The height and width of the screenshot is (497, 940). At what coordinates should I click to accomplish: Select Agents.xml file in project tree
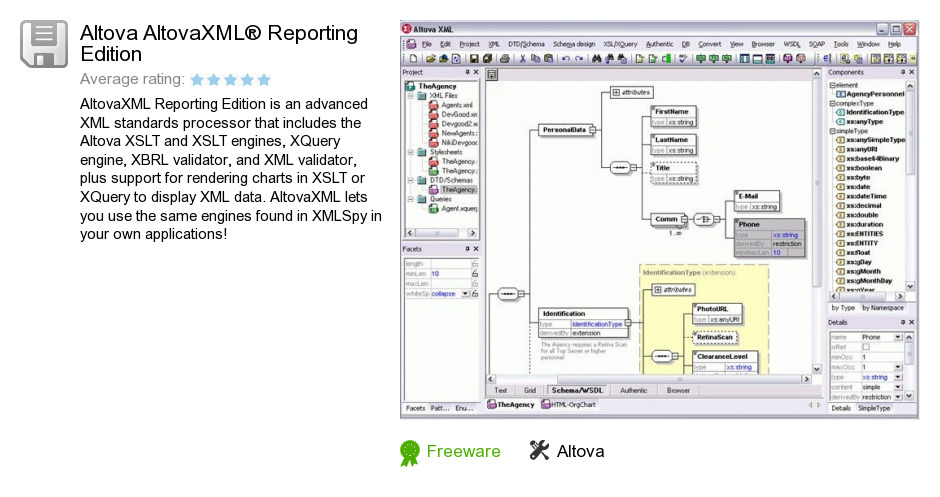coord(457,105)
